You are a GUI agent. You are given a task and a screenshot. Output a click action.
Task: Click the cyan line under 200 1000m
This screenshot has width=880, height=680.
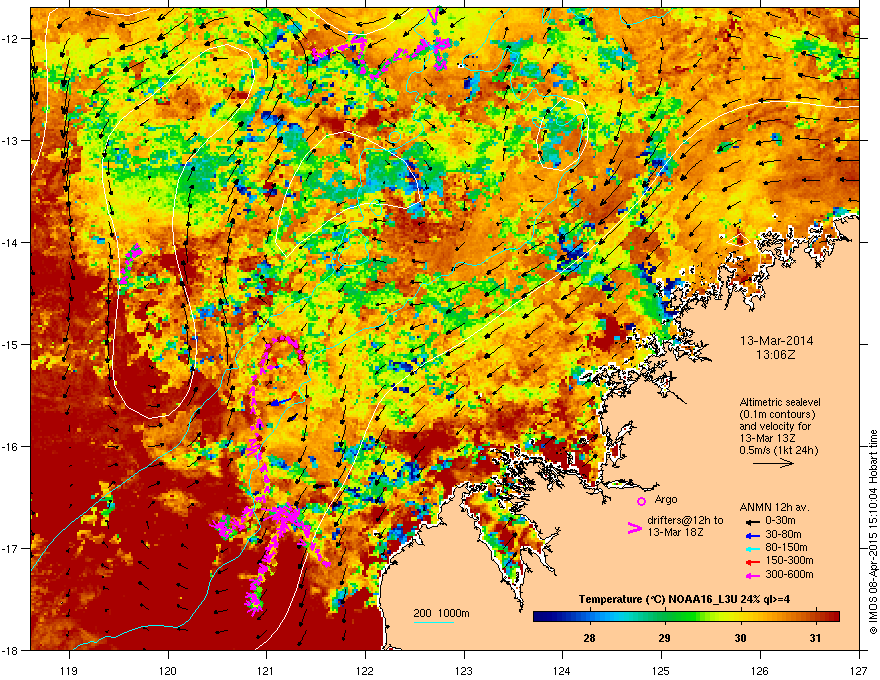[433, 622]
